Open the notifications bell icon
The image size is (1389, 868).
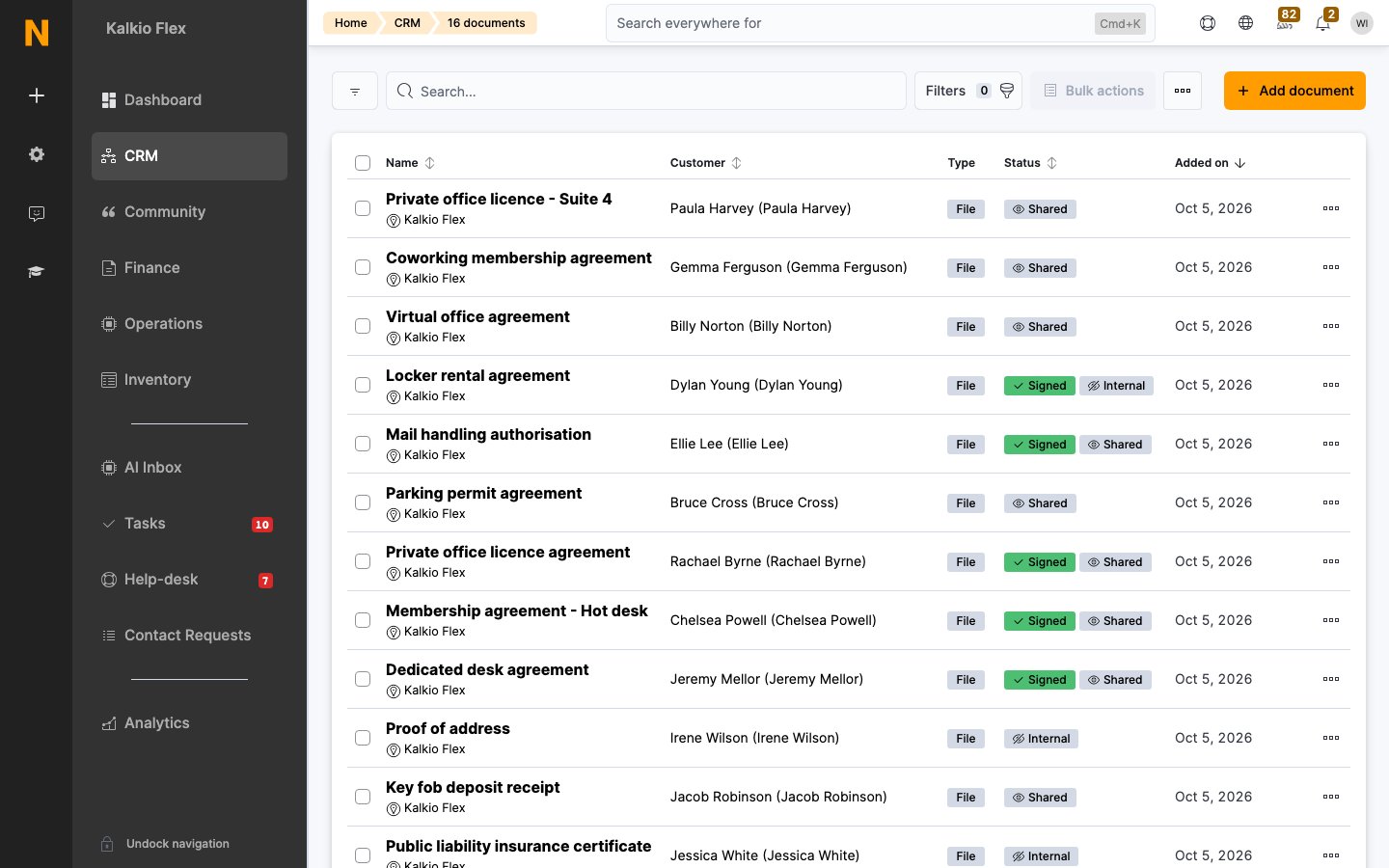(x=1323, y=23)
